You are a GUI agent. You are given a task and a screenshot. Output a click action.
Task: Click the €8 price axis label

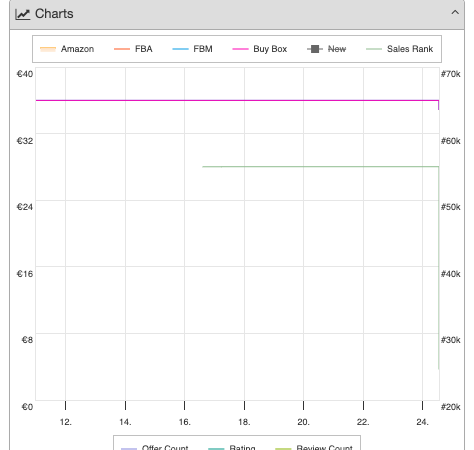click(27, 340)
